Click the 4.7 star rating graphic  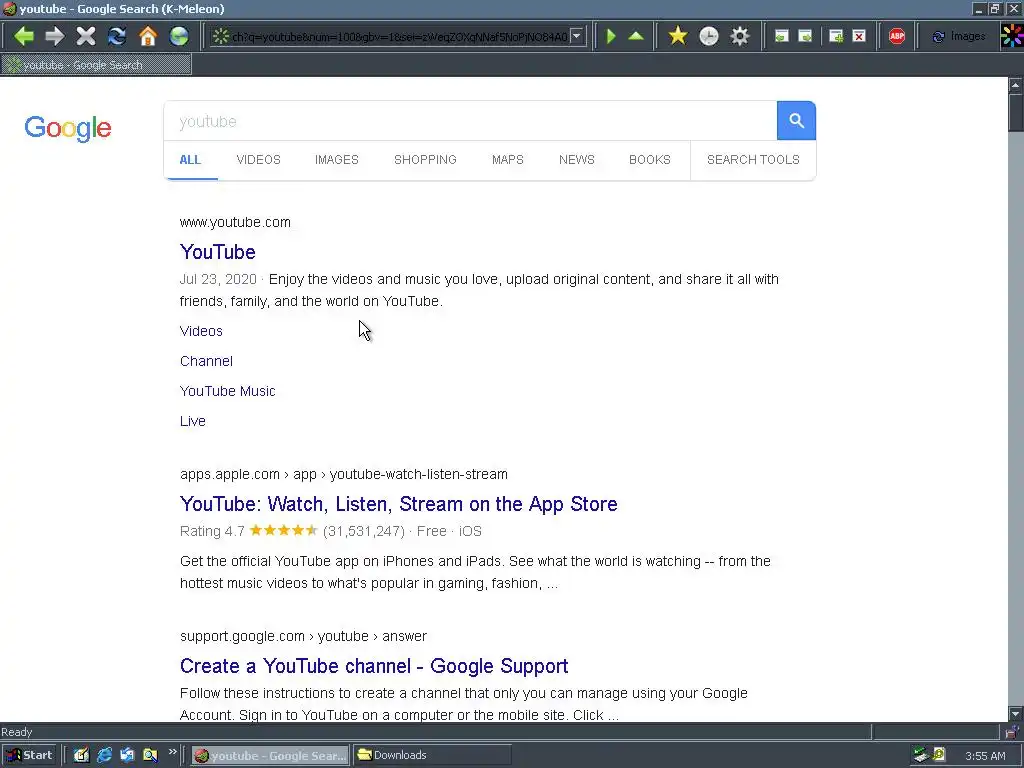[283, 530]
